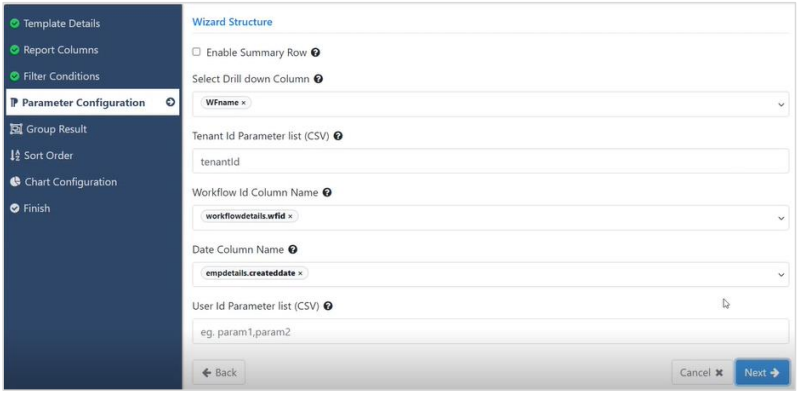Click the arrow icon on Parameter Configuration step
The height and width of the screenshot is (394, 800).
[170, 103]
